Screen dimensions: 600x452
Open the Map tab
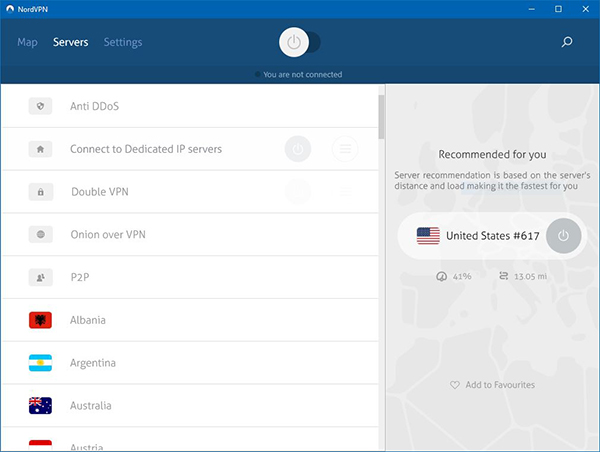[x=28, y=42]
